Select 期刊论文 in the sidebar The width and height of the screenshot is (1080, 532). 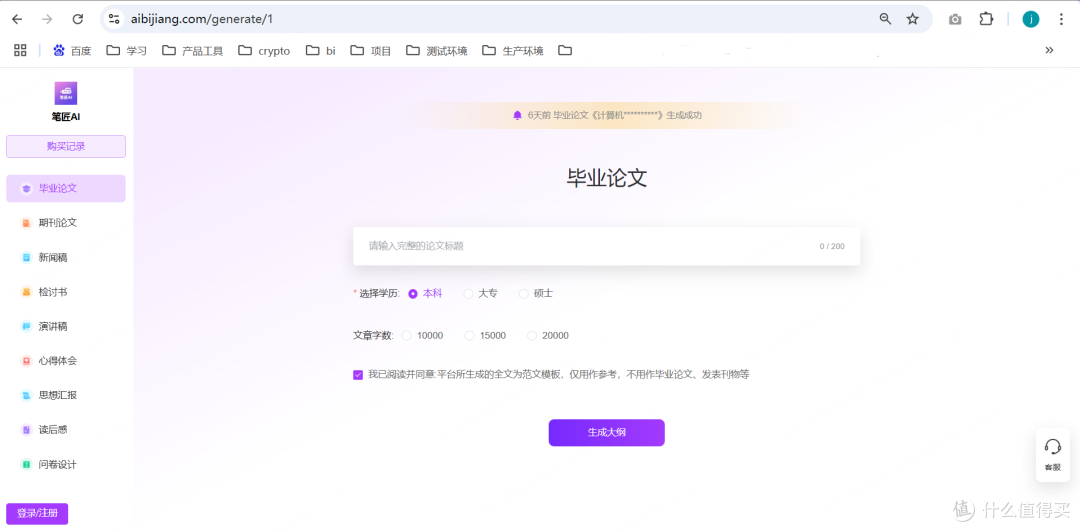(x=66, y=223)
